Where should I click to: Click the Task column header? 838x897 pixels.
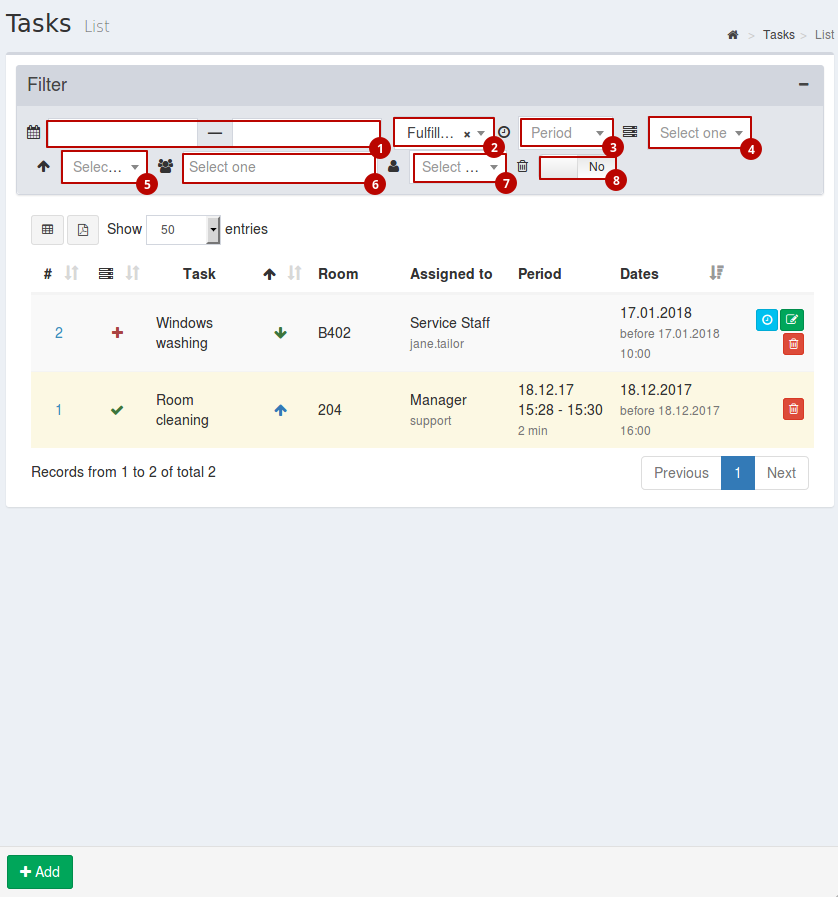tap(199, 274)
